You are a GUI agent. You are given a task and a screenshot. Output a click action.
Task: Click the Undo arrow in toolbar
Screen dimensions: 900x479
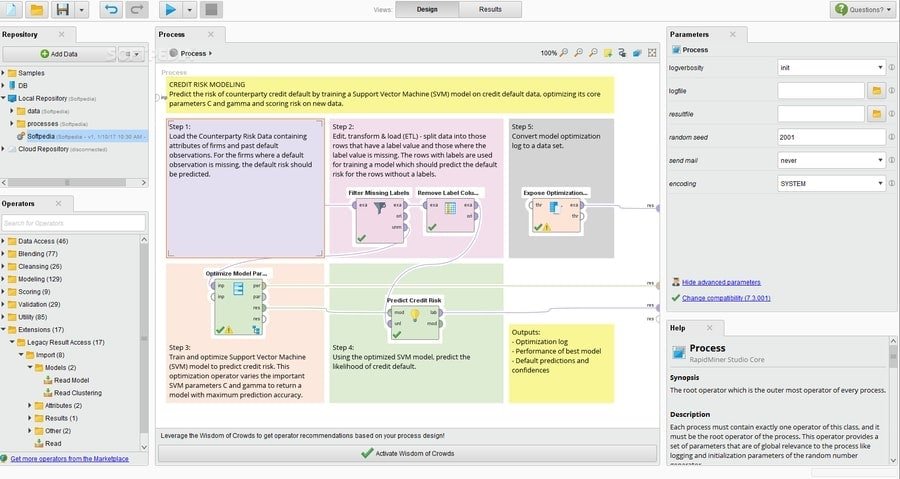click(x=110, y=10)
